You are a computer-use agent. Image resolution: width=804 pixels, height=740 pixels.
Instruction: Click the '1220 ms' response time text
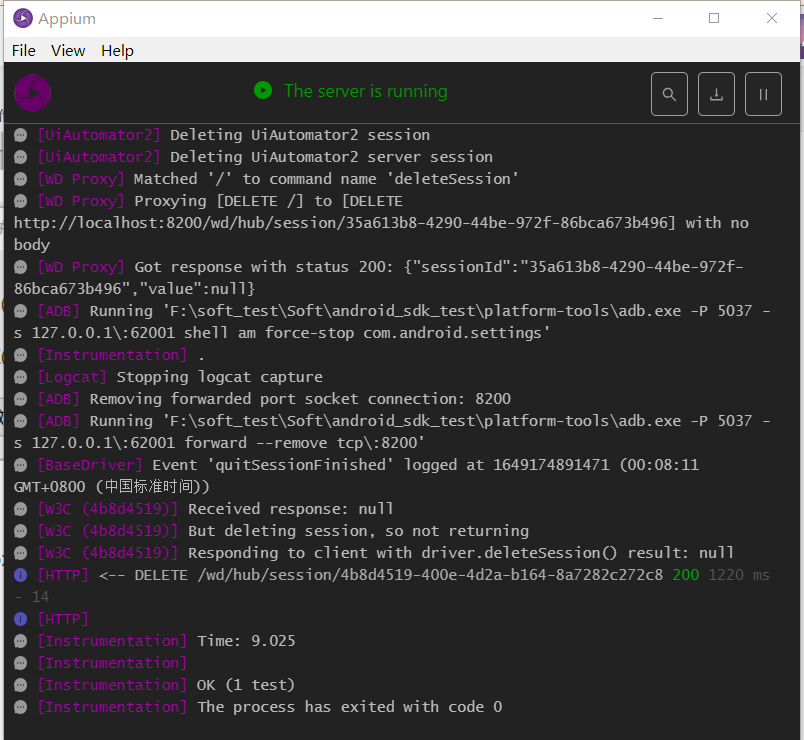(739, 575)
